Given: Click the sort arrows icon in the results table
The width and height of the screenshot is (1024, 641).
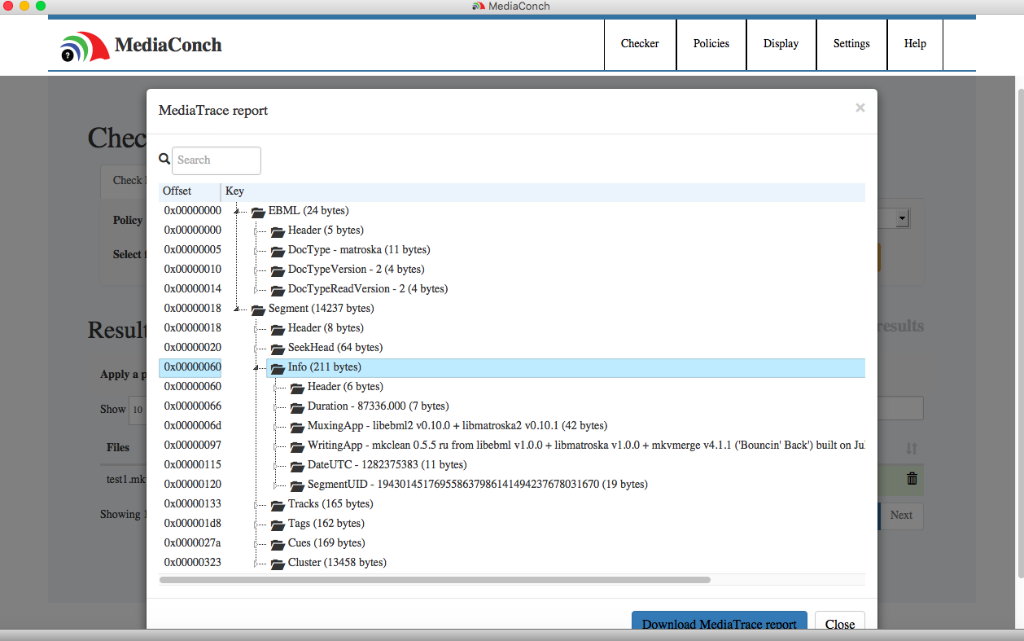Looking at the screenshot, I should 912,448.
